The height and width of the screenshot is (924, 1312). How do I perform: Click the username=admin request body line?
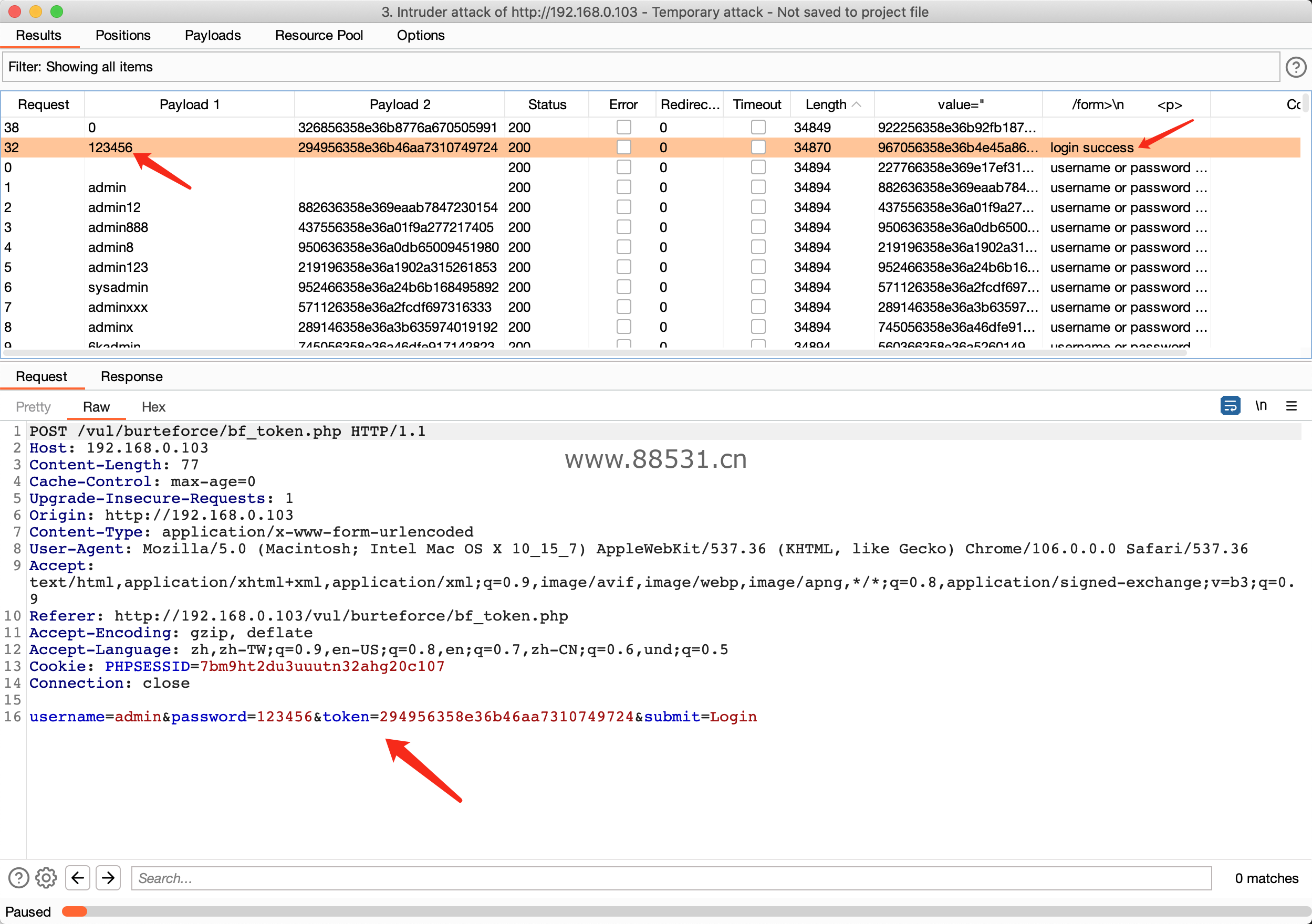pos(393,717)
